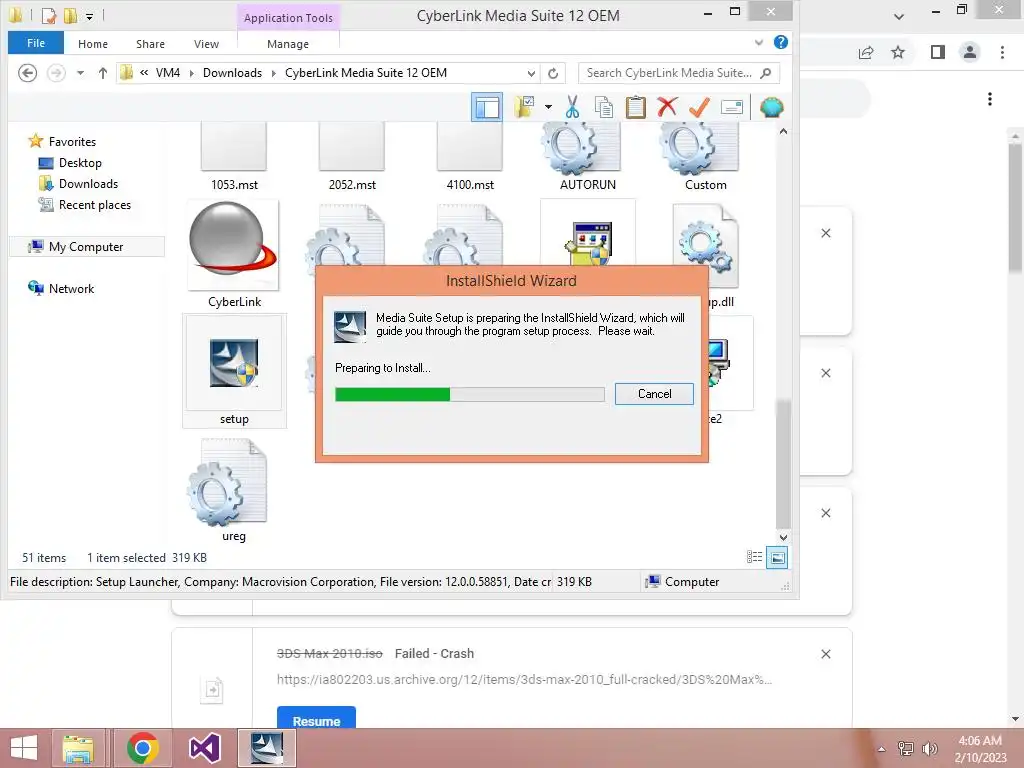
Task: Select the 2052.mst file
Action: coord(352,157)
